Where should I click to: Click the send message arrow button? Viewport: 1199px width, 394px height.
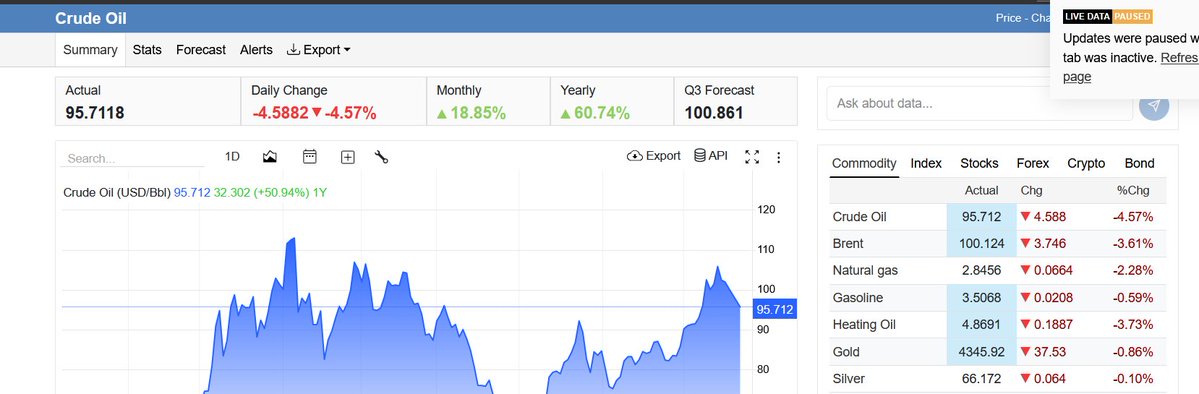click(1154, 105)
